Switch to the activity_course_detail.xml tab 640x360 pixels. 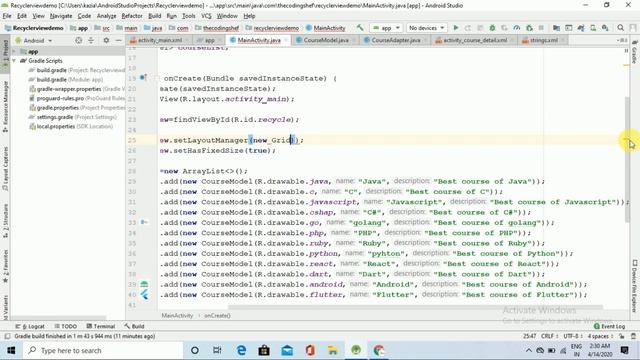[475, 40]
